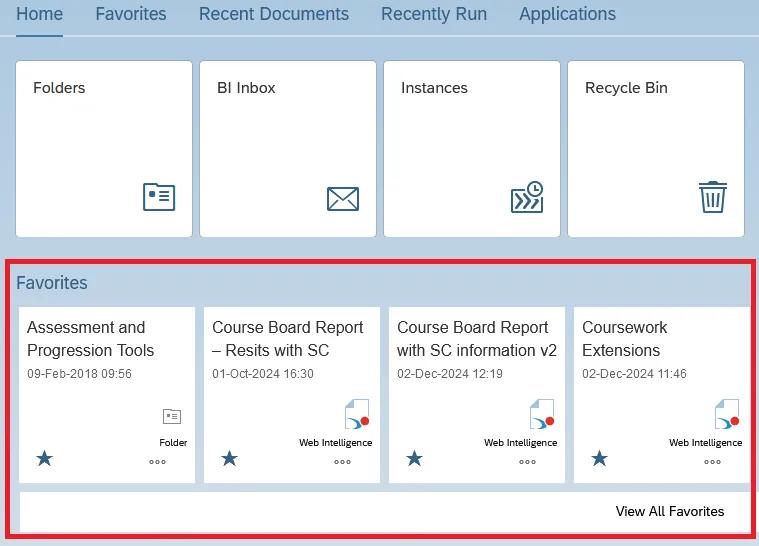The width and height of the screenshot is (759, 546).
Task: Toggle star on Course Board Report v2 card
Action: [414, 458]
